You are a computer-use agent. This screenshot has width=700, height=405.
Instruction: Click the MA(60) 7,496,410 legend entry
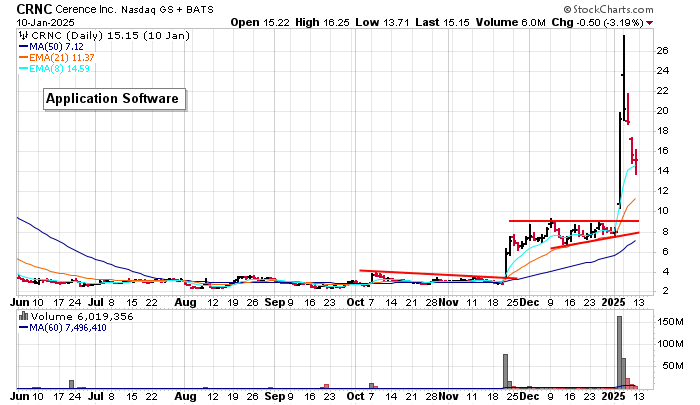pos(63,328)
